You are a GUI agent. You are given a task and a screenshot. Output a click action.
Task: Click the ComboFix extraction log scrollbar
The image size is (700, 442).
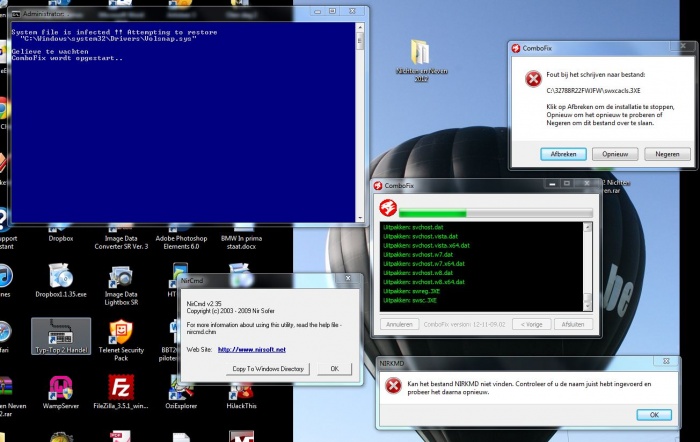click(x=588, y=266)
